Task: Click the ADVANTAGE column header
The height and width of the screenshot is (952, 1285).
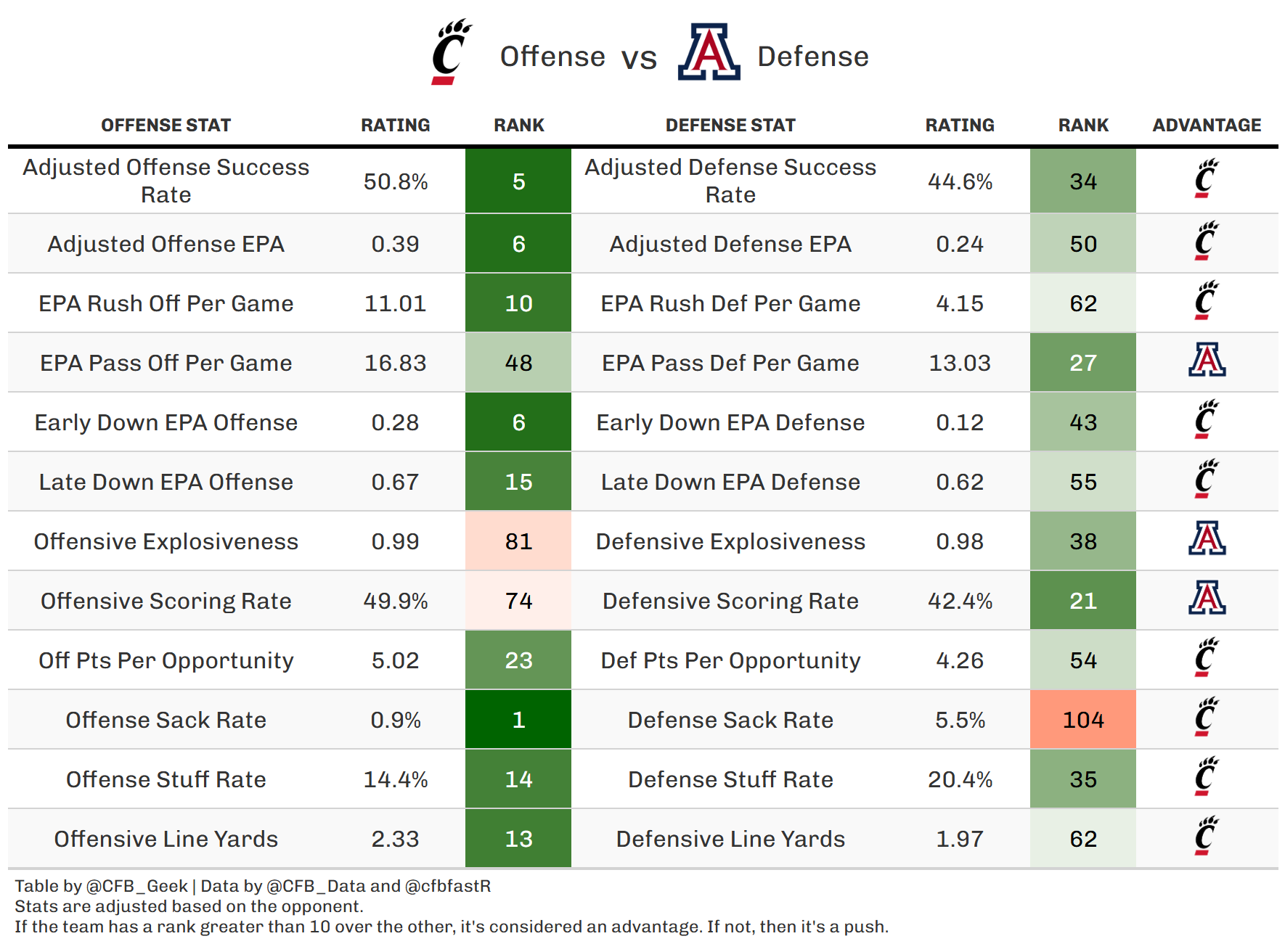Action: (1207, 126)
